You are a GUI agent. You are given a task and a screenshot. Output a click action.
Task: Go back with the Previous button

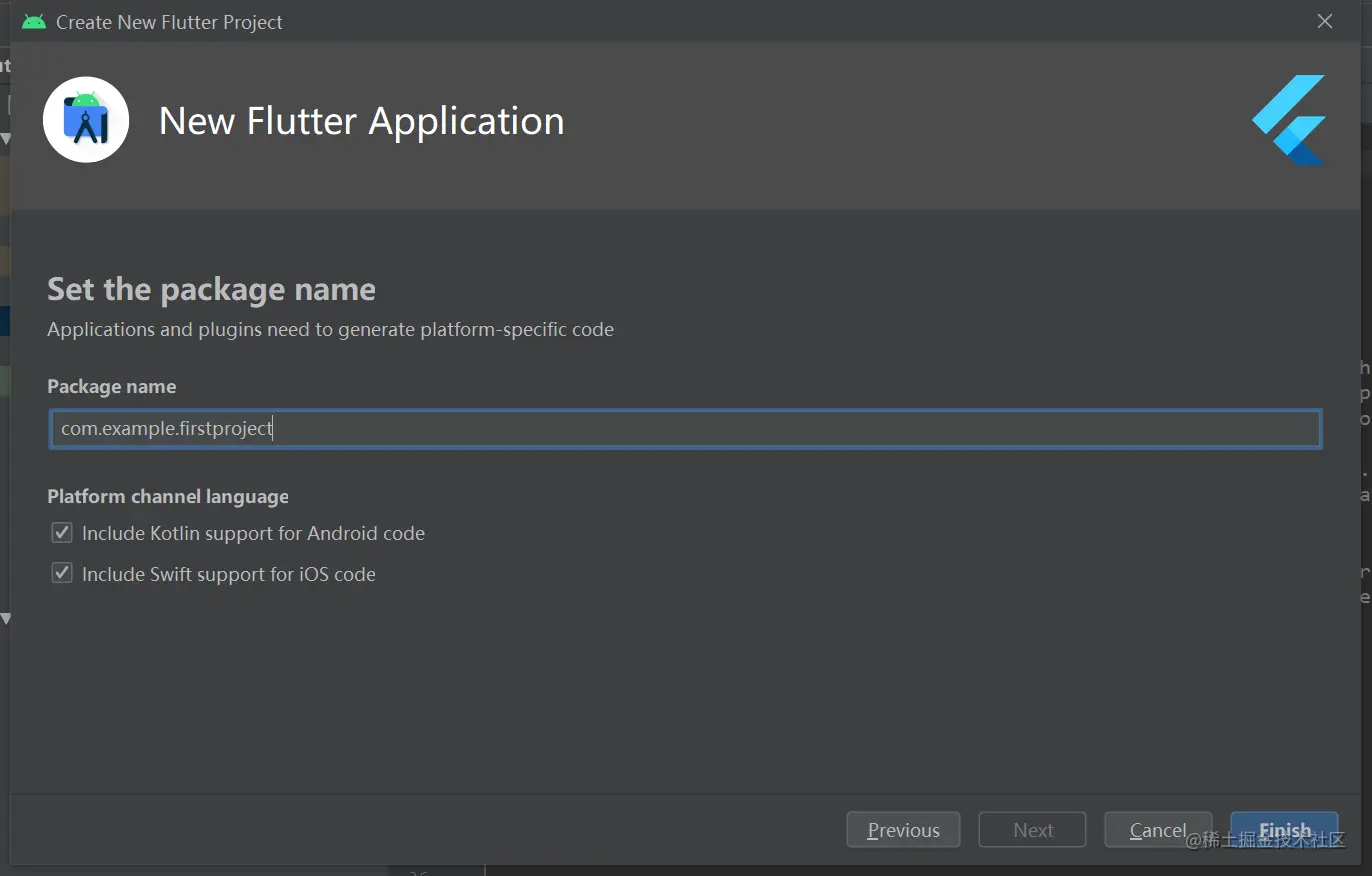[903, 830]
